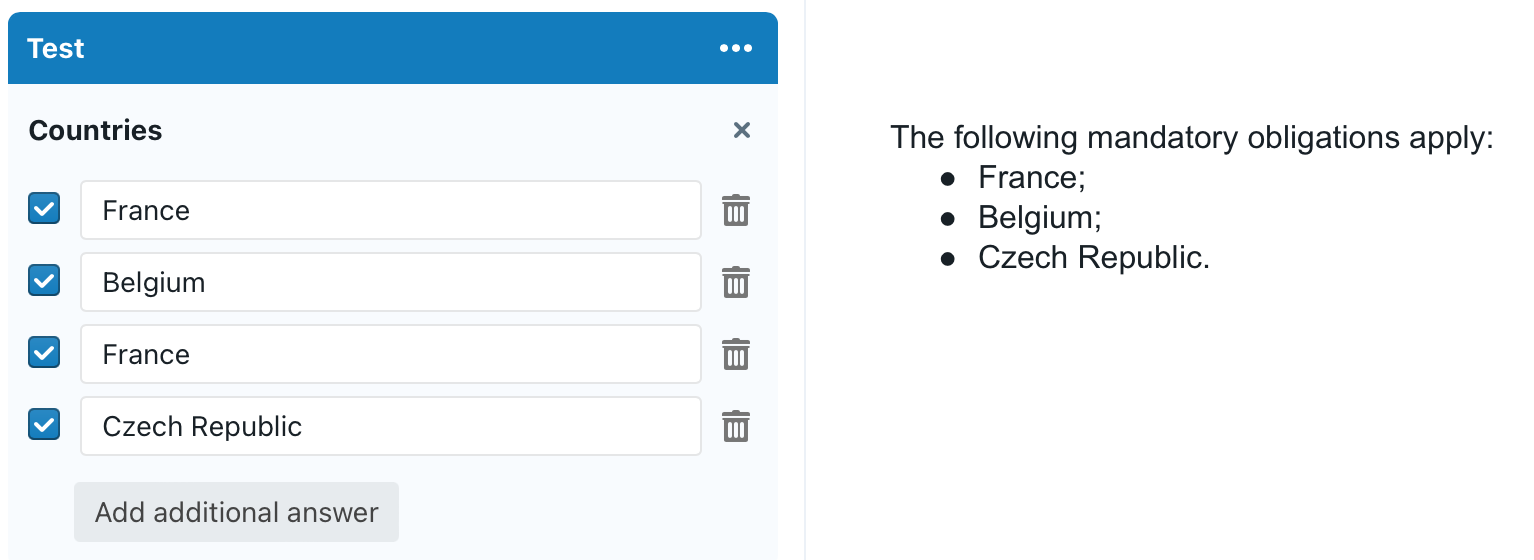Viewport: 1534px width, 560px height.
Task: Click trash icon next to Belgium
Action: (736, 282)
